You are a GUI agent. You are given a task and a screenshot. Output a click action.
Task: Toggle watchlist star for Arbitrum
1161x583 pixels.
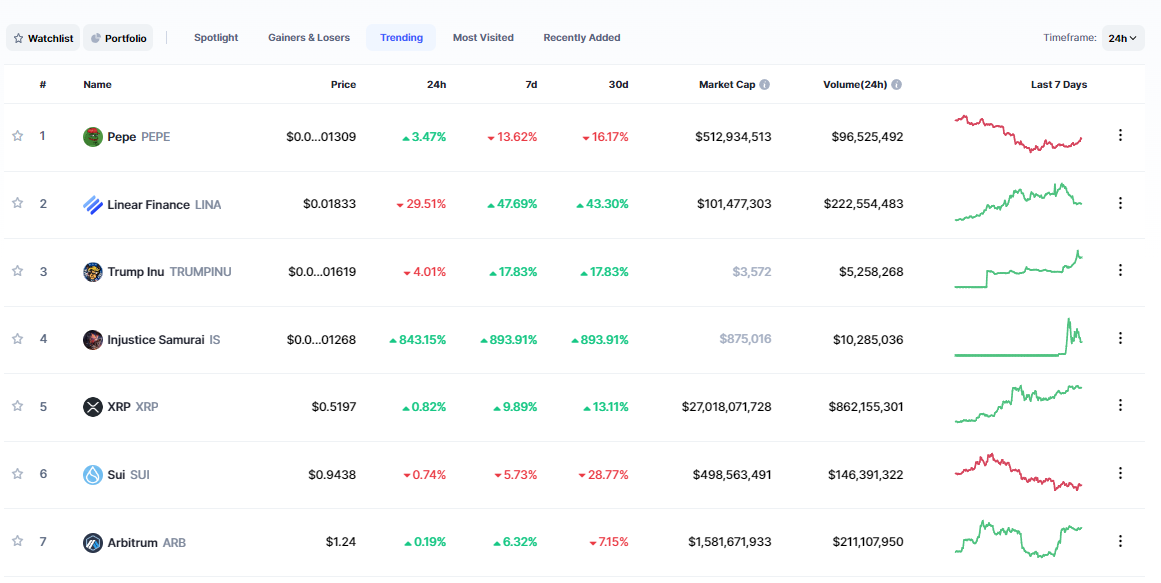click(17, 541)
